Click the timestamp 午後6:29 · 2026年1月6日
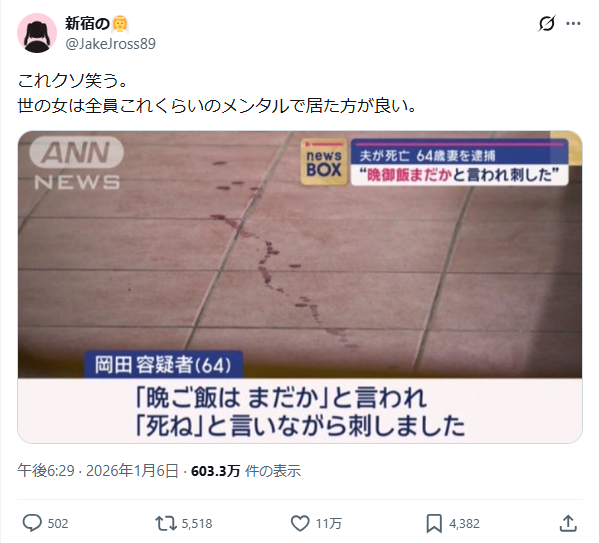The height and width of the screenshot is (543, 599). point(98,471)
